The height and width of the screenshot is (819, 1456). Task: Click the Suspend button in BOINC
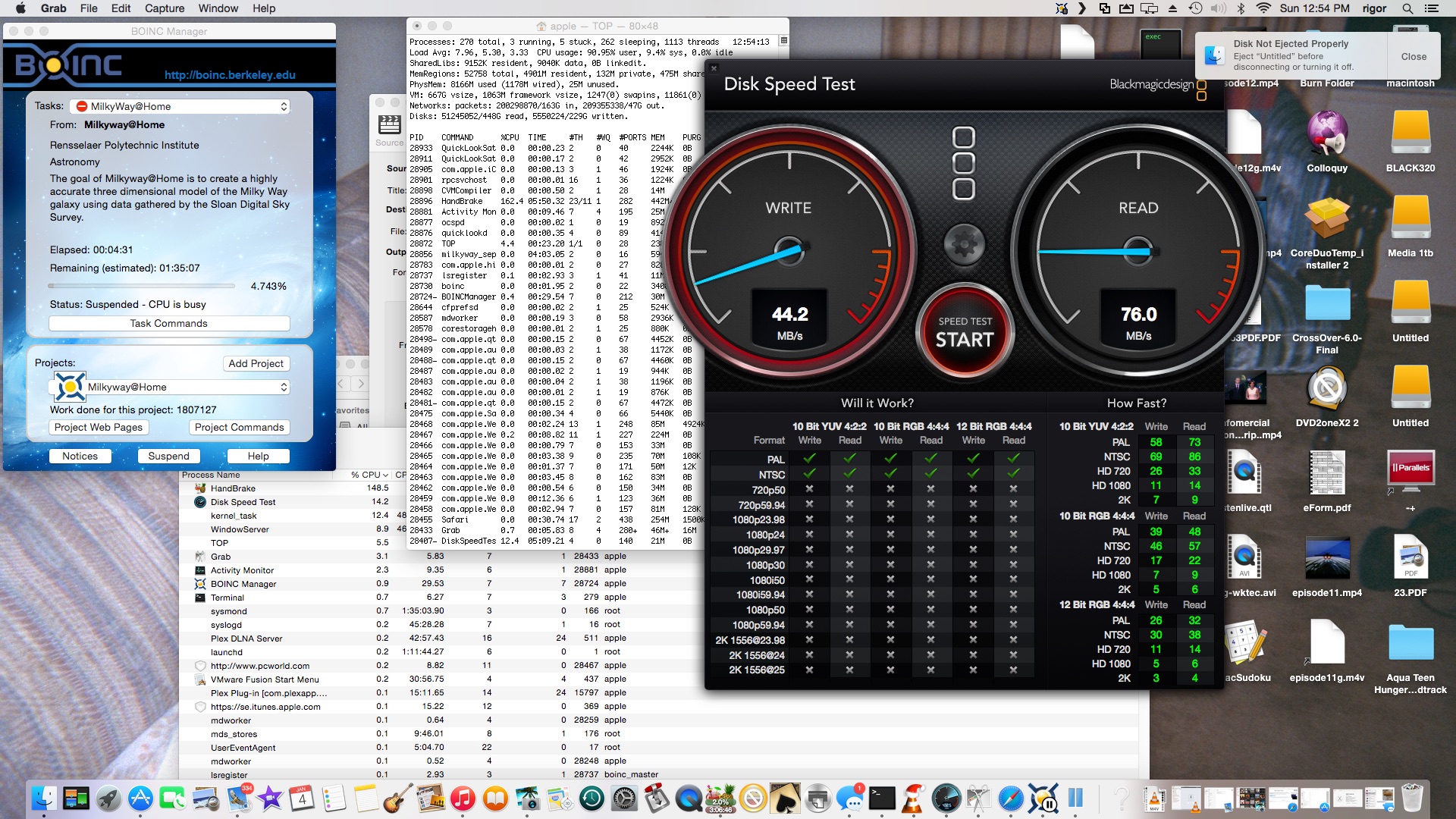(x=168, y=456)
